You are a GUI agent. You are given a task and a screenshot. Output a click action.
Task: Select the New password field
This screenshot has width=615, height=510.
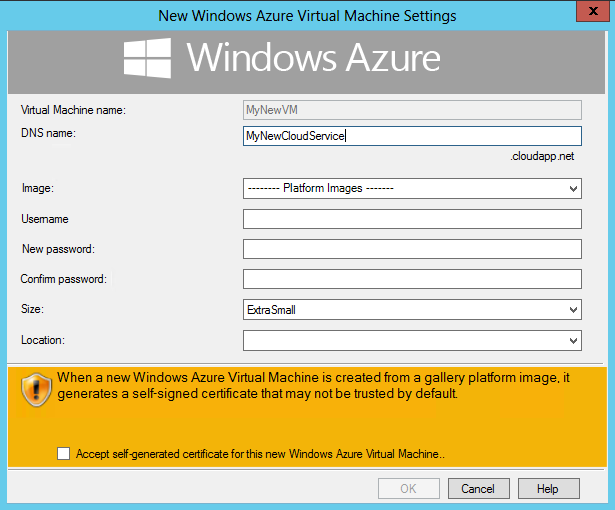click(412, 249)
